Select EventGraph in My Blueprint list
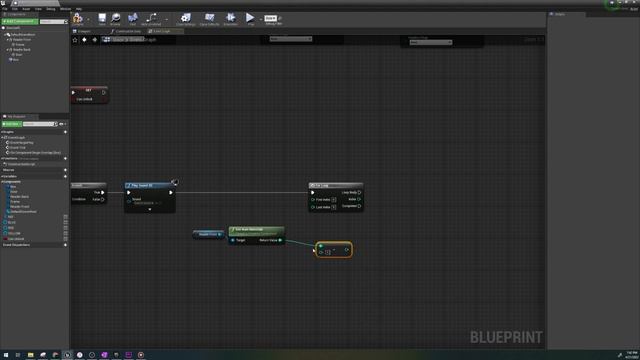Image resolution: width=640 pixels, height=360 pixels. click(x=16, y=138)
